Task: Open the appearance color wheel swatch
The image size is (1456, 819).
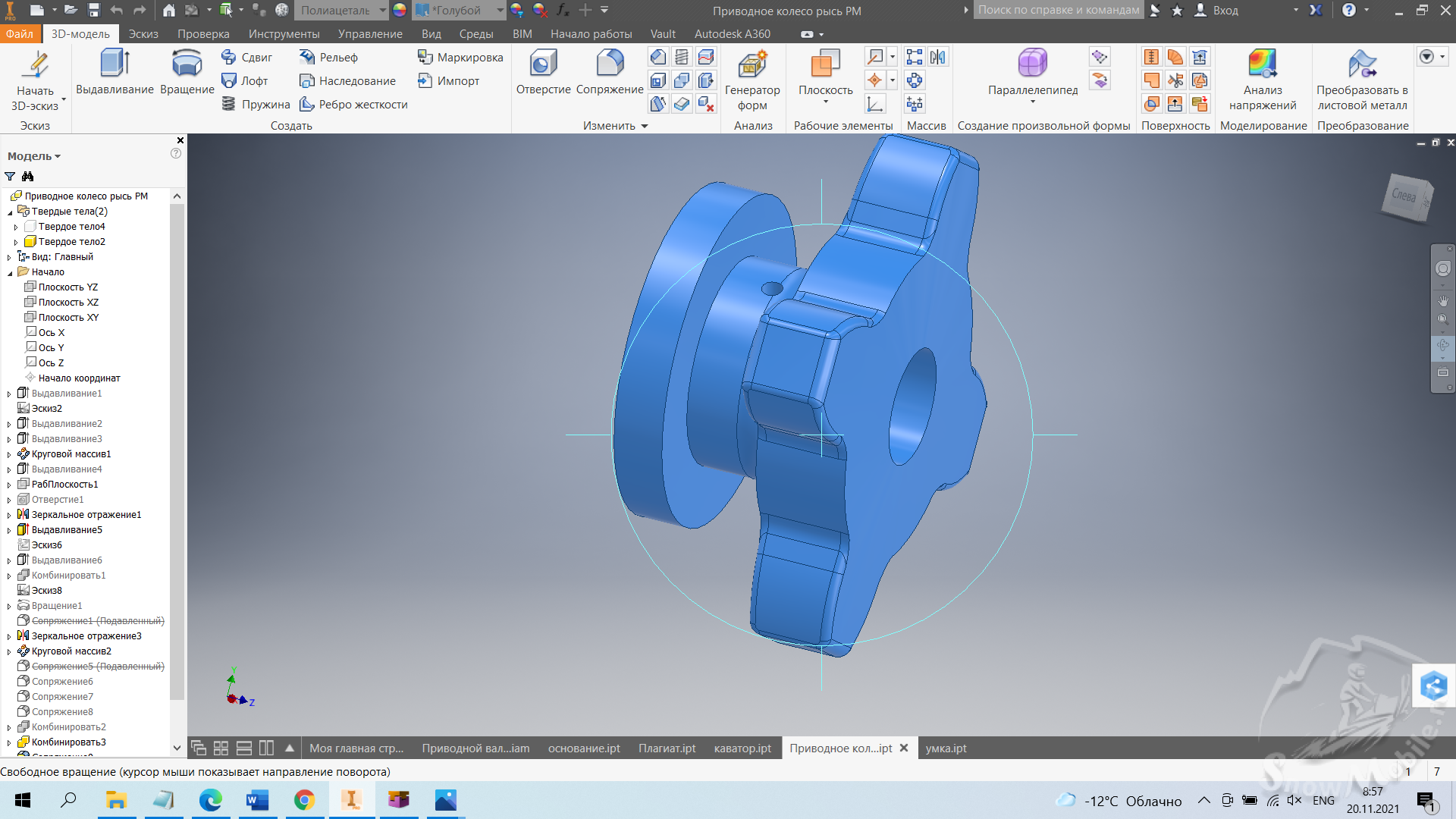Action: [x=400, y=10]
